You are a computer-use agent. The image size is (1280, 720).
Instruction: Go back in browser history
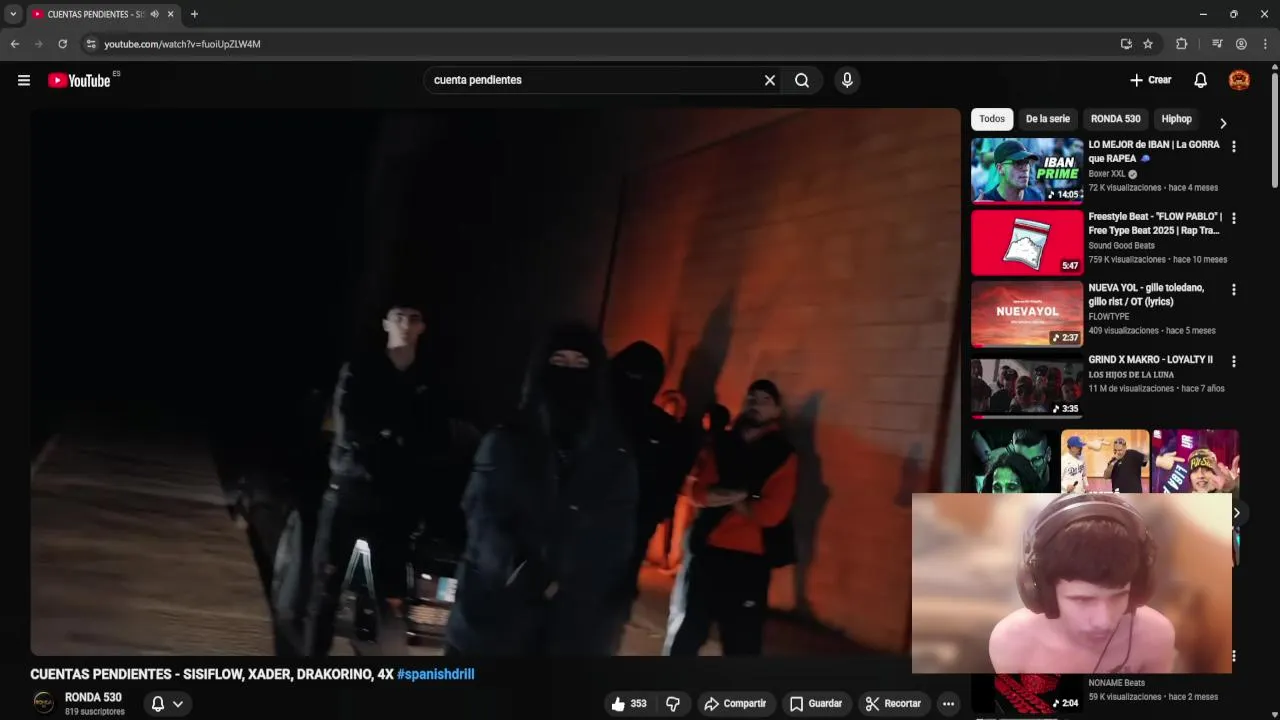tap(15, 44)
